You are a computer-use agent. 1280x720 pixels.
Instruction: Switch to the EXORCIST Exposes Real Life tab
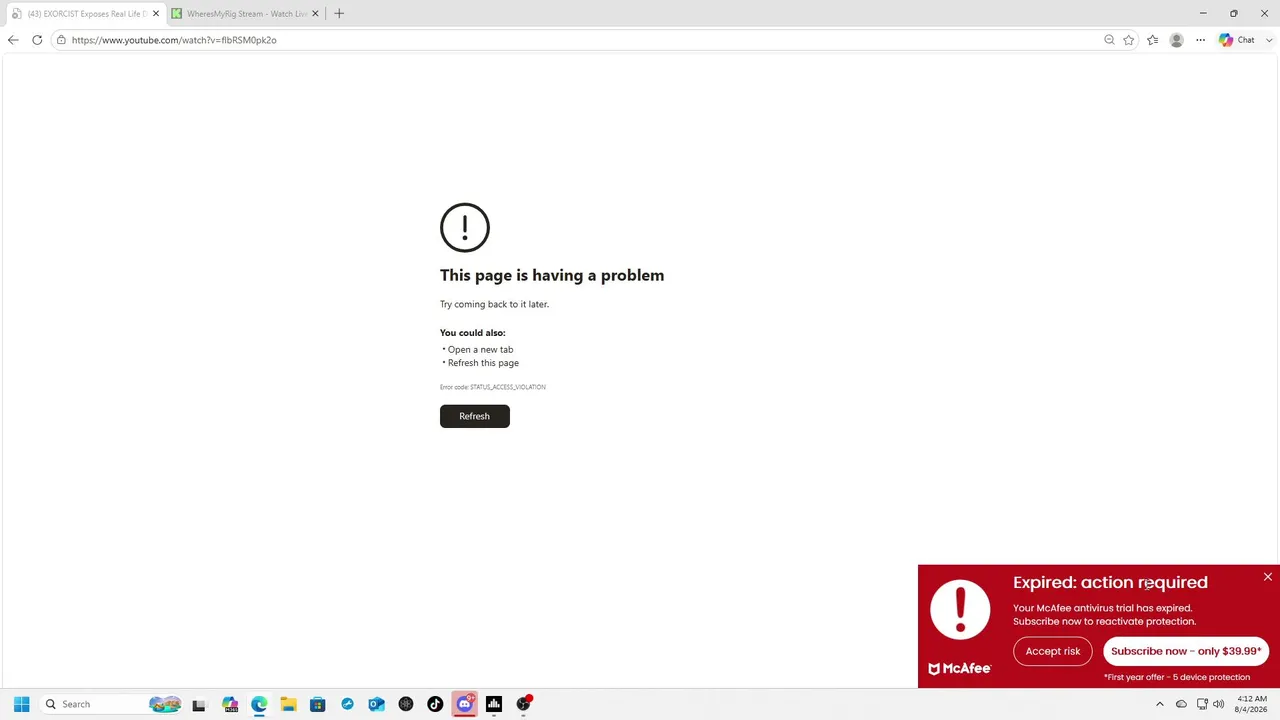(x=86, y=14)
